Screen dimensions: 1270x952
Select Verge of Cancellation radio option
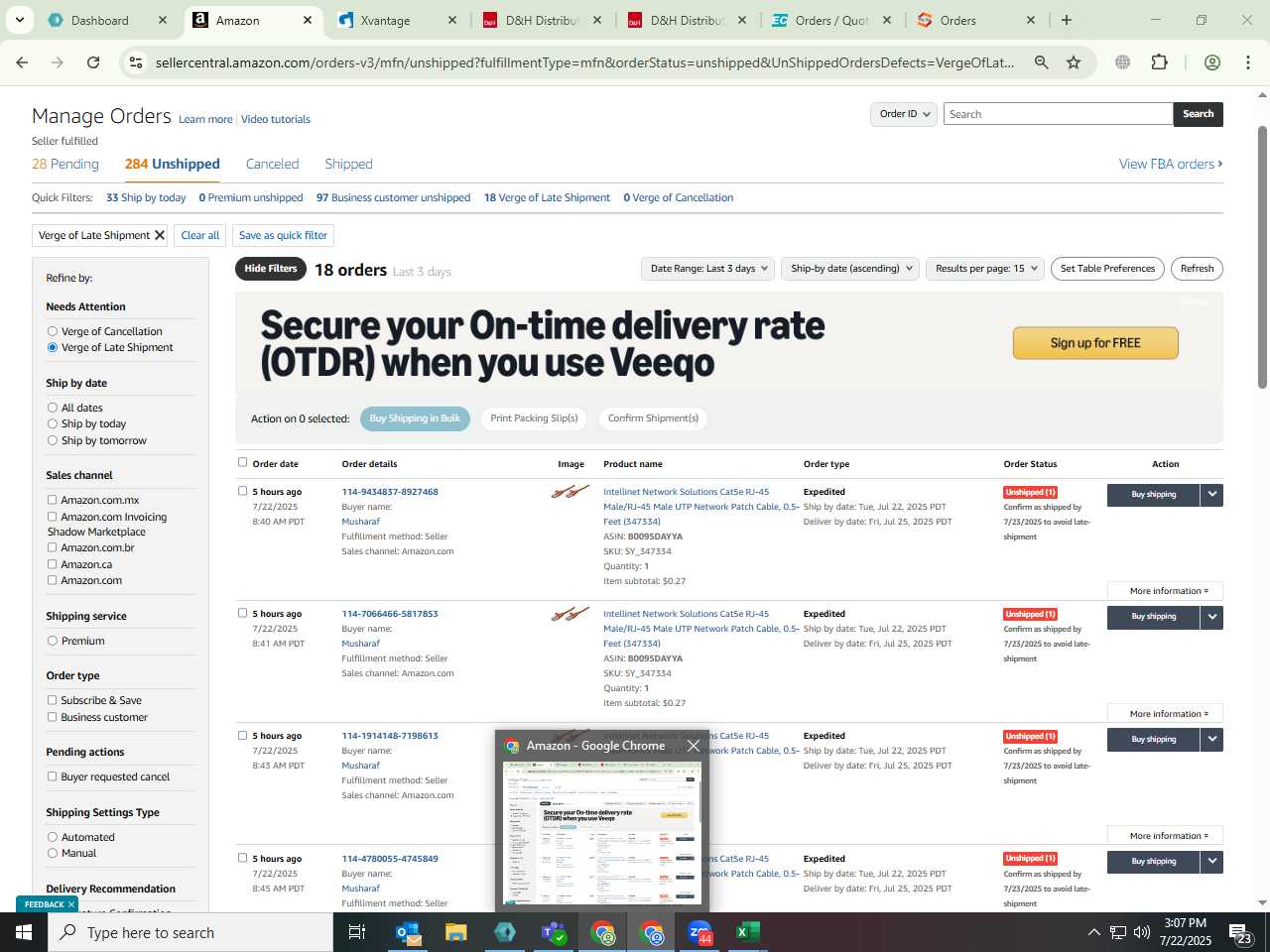53,331
